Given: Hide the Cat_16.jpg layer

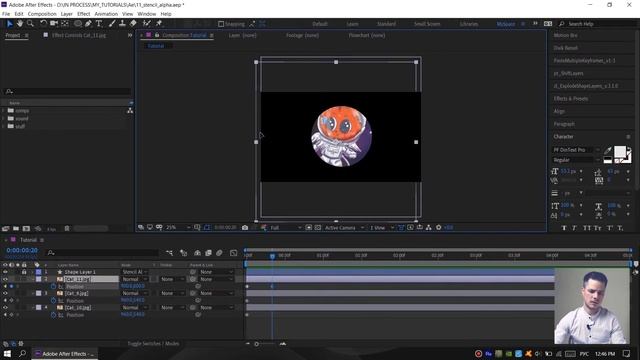Looking at the screenshot, I should [5, 308].
